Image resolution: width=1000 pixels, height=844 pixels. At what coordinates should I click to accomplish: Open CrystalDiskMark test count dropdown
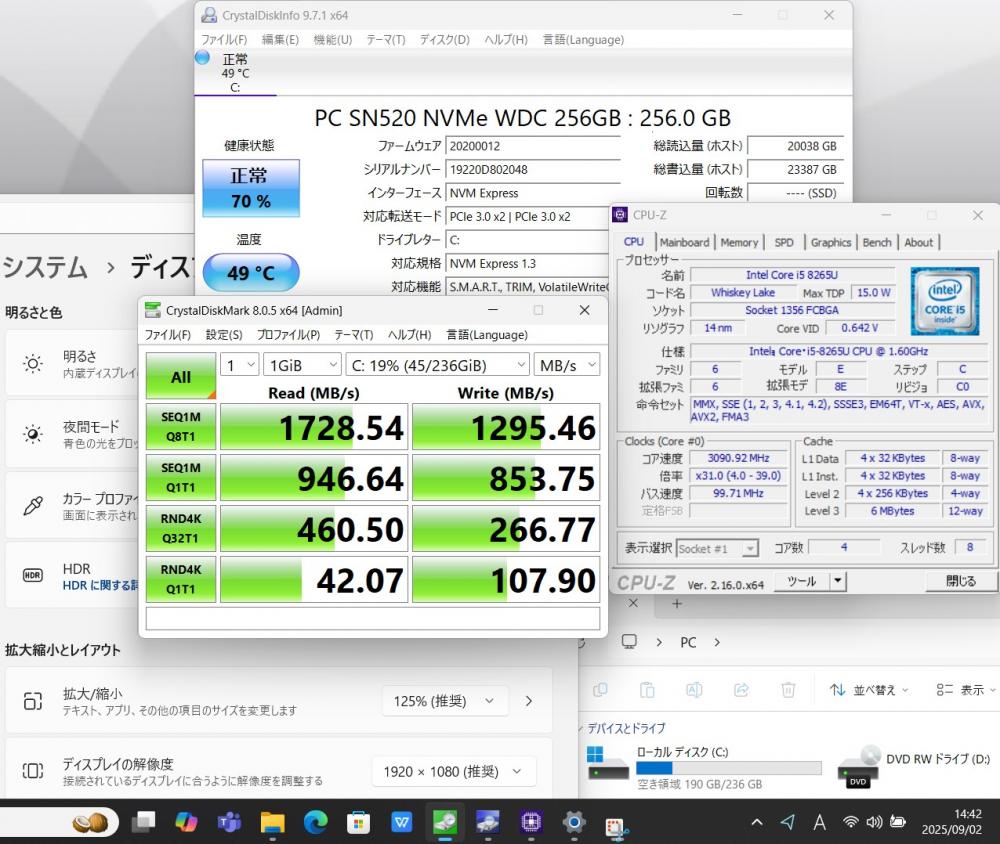click(x=240, y=366)
